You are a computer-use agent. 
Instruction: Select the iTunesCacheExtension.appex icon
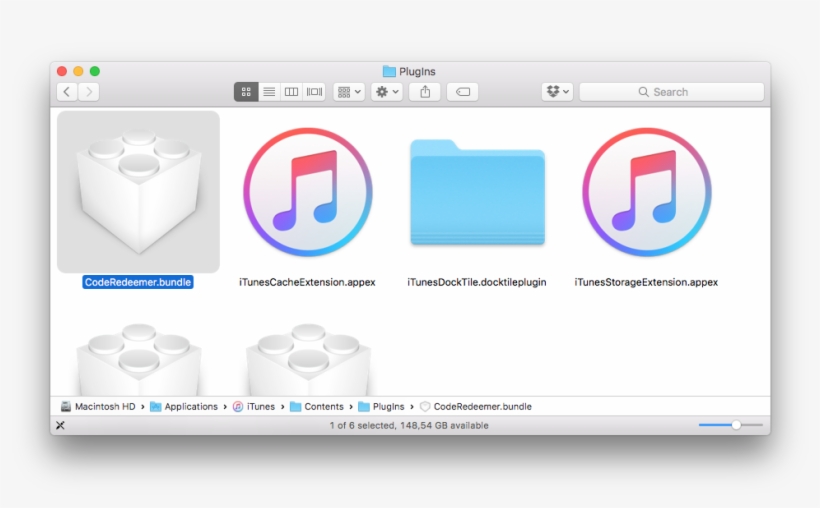coord(308,192)
